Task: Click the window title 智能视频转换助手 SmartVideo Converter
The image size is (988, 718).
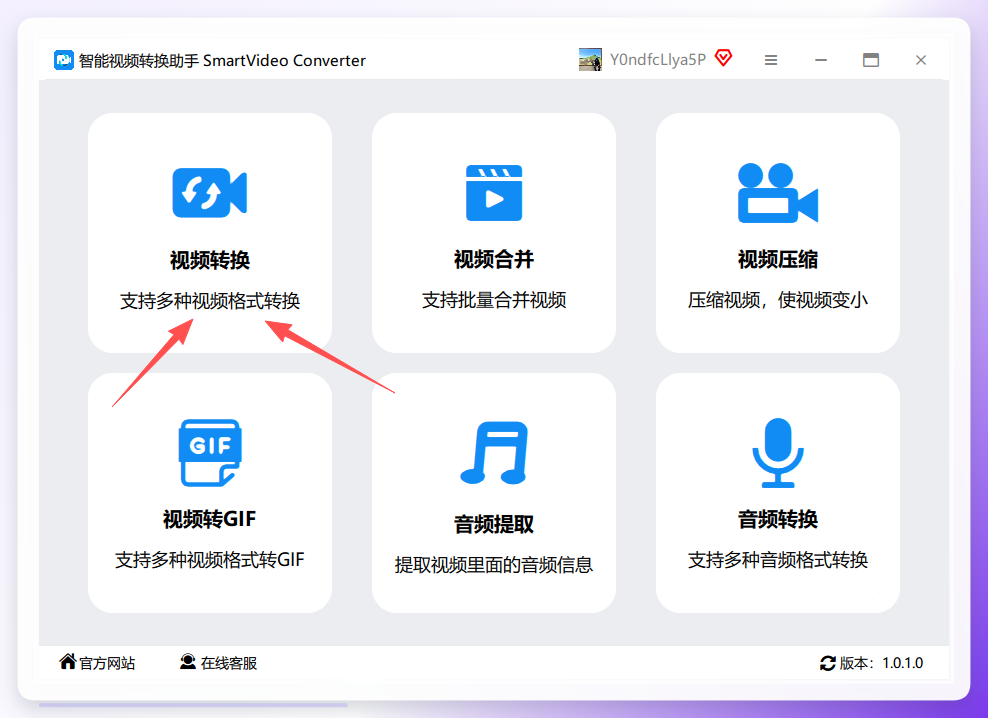Action: coord(222,61)
